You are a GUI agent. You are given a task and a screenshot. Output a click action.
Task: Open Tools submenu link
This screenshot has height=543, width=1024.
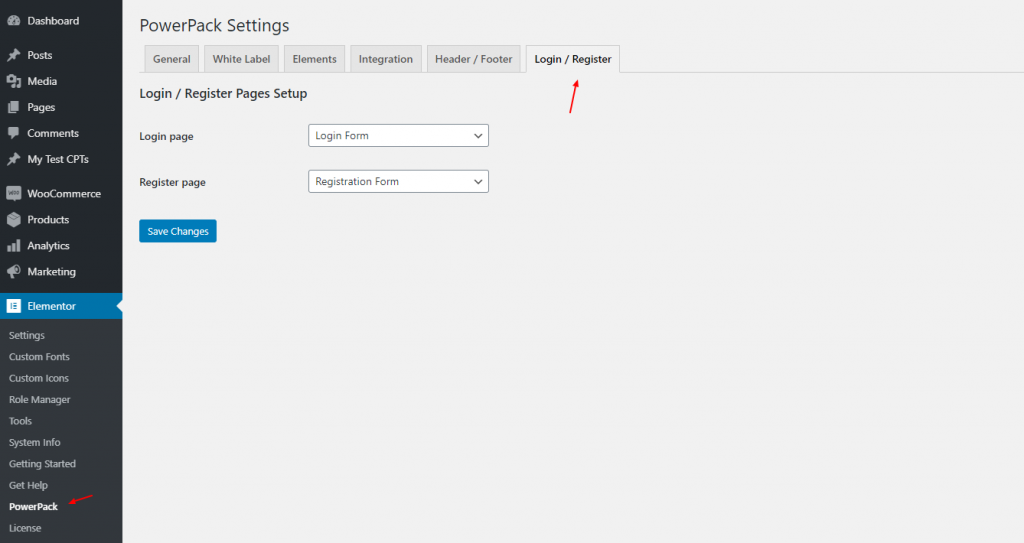(x=20, y=421)
